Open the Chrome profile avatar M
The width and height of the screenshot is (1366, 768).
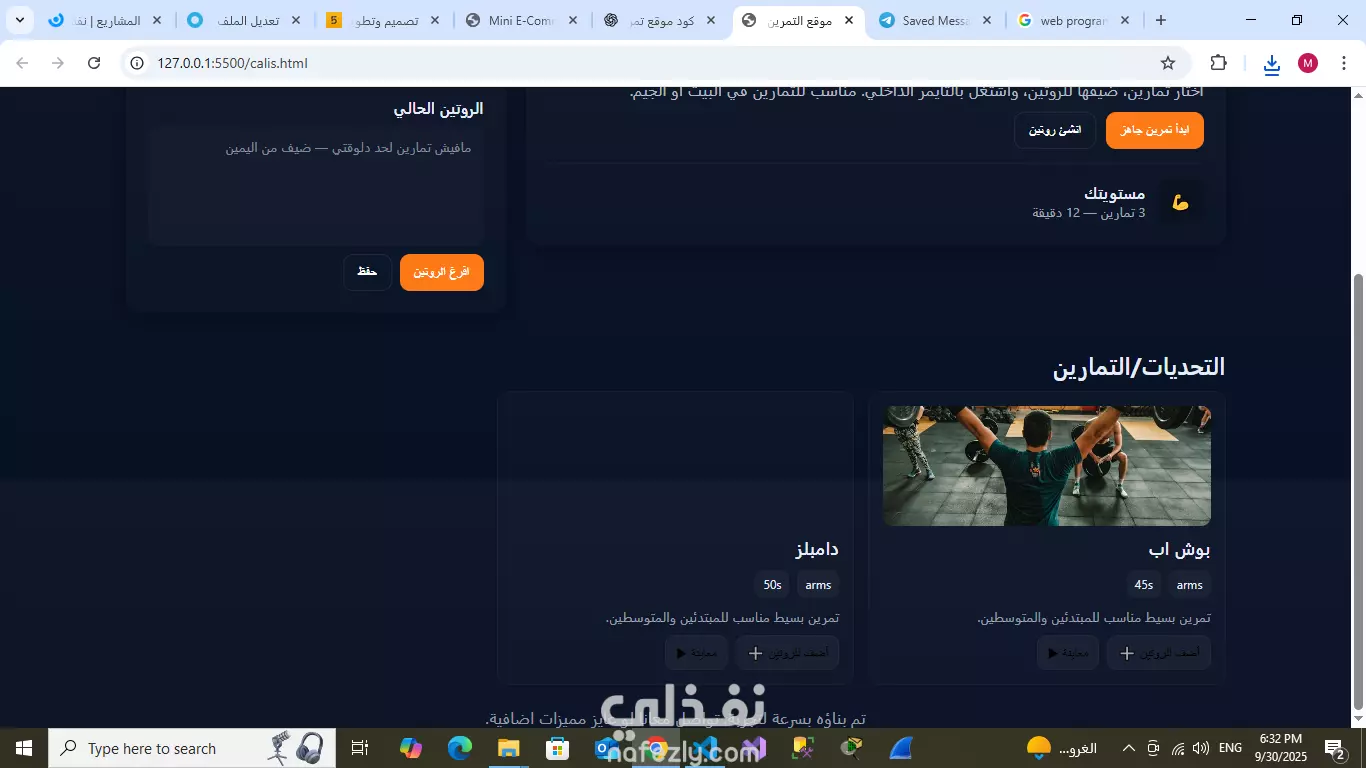point(1308,63)
